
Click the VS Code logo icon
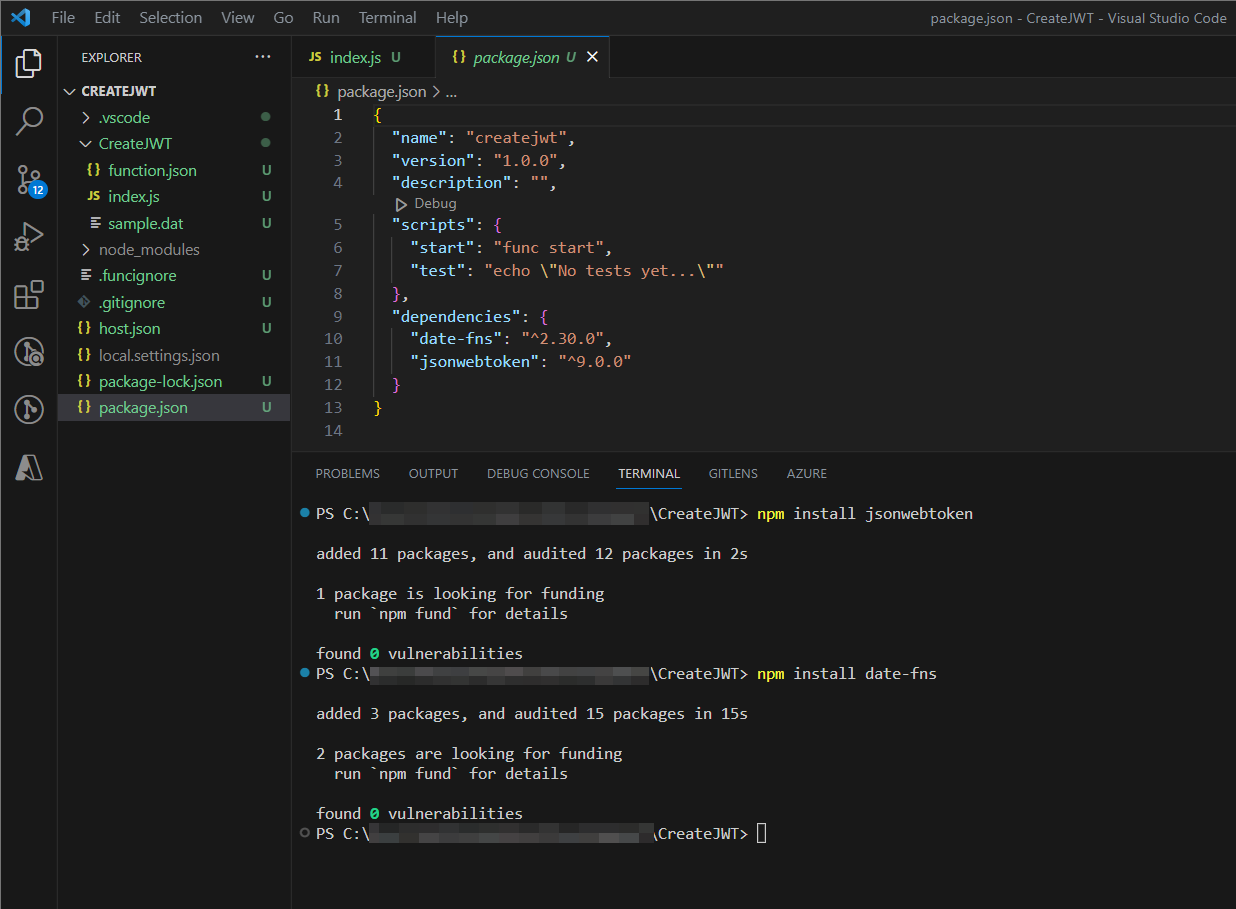[20, 18]
